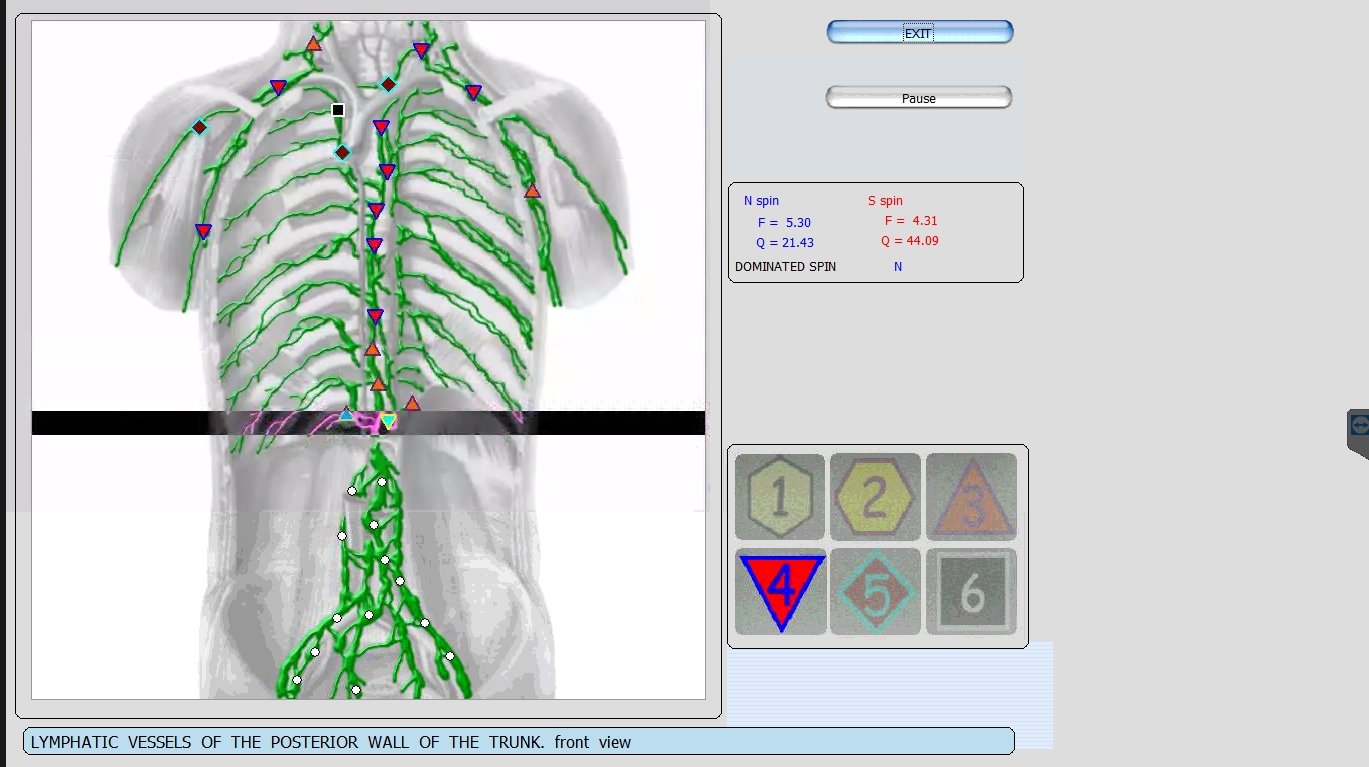Click the orange triangle marker on right arm
Screen dimensions: 1369x767
pos(532,191)
